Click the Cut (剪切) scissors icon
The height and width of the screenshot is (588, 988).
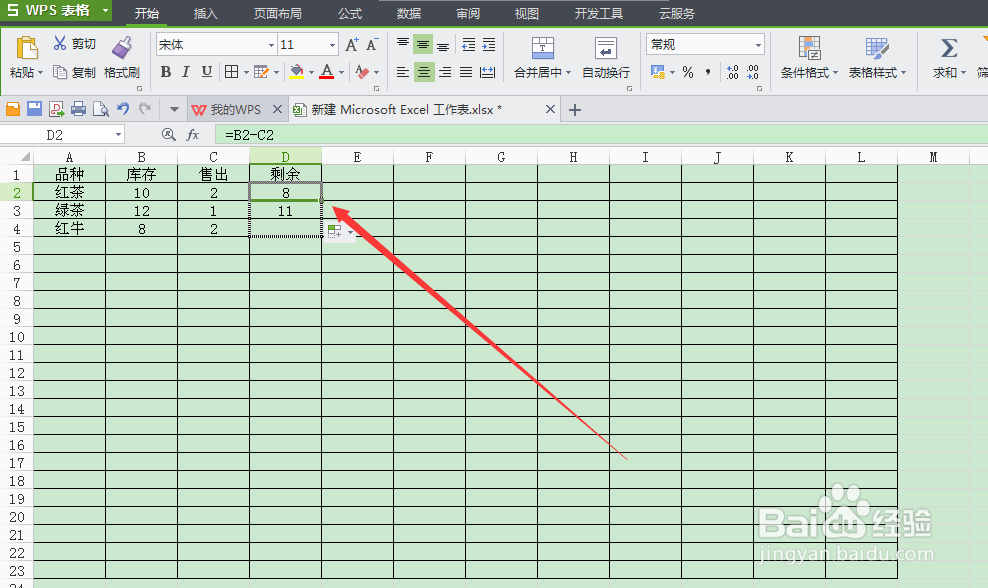coord(60,43)
